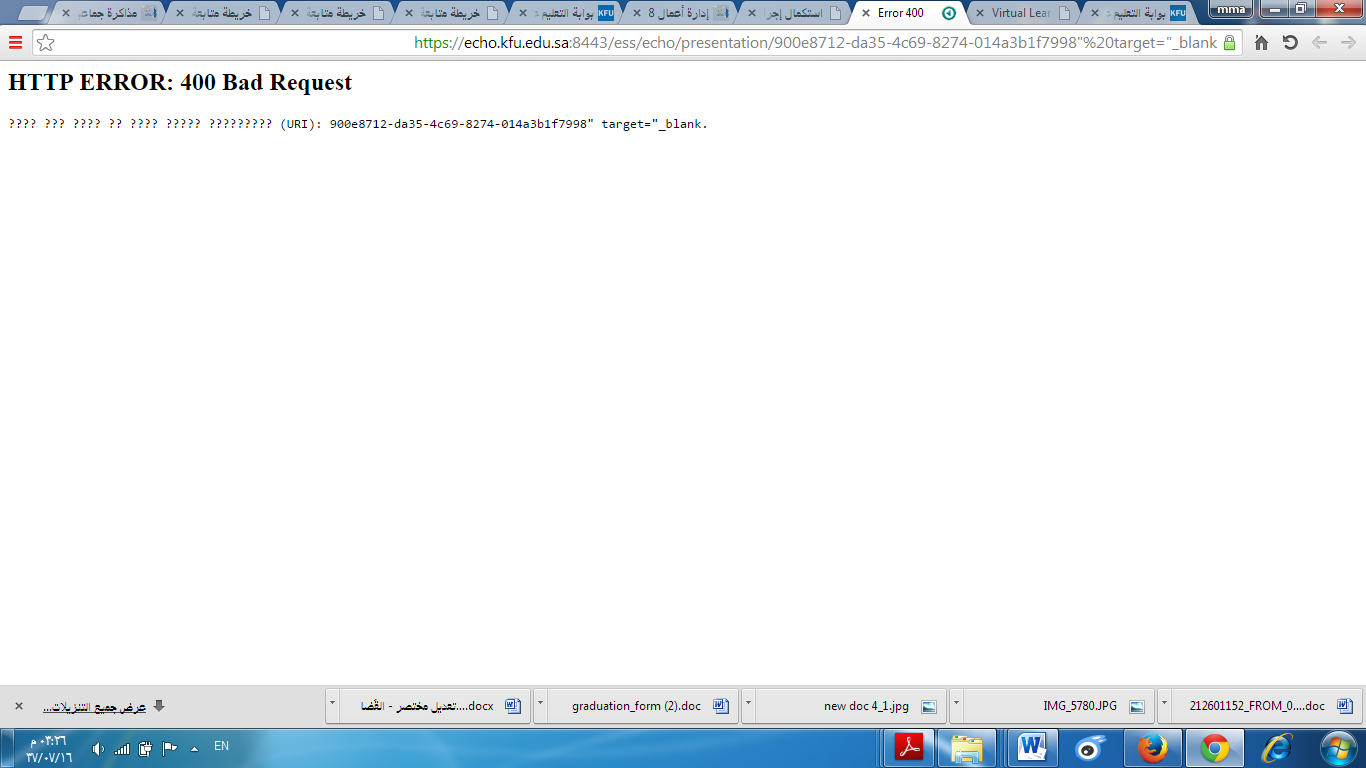Click the green padlock security icon
Viewport: 1366px width, 768px height.
[1229, 43]
